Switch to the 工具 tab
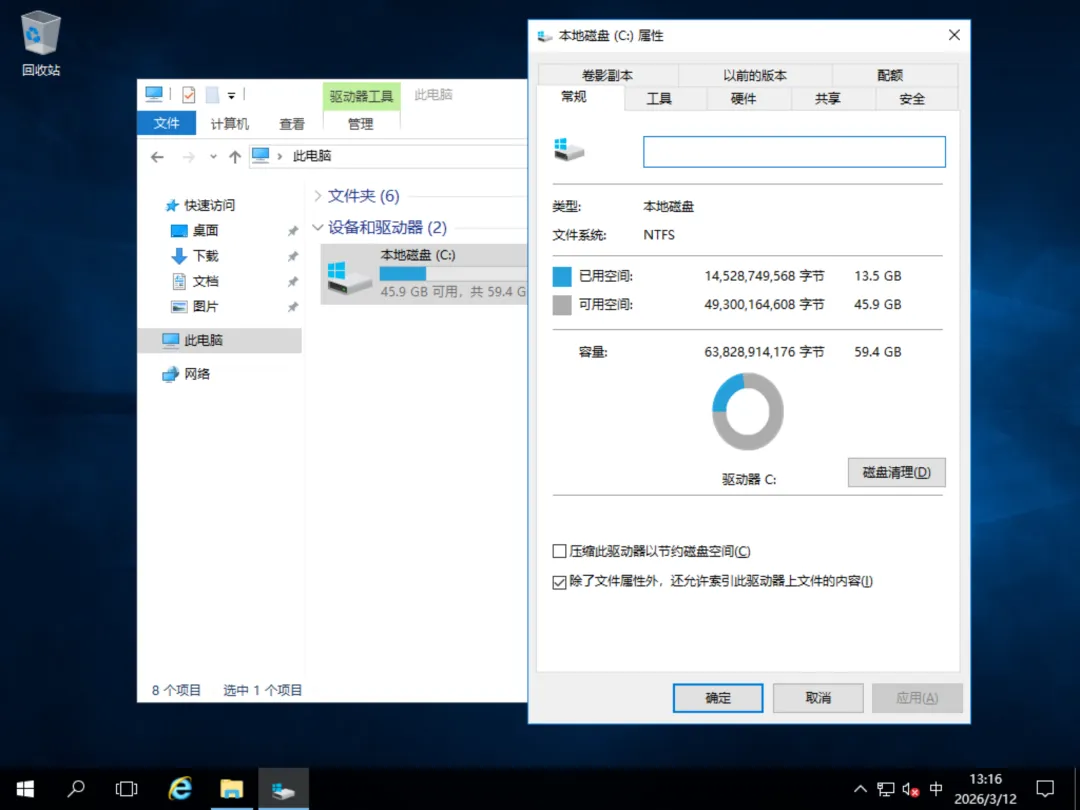 click(658, 98)
